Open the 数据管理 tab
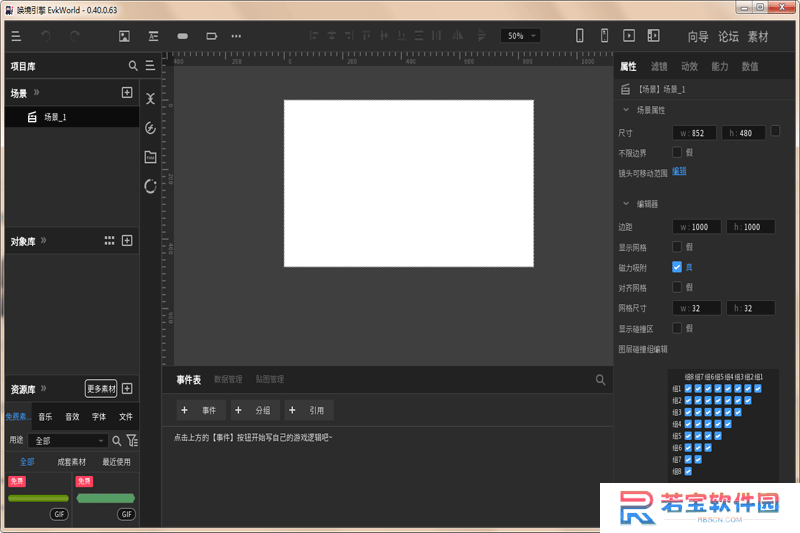This screenshot has width=800, height=533. tap(228, 379)
